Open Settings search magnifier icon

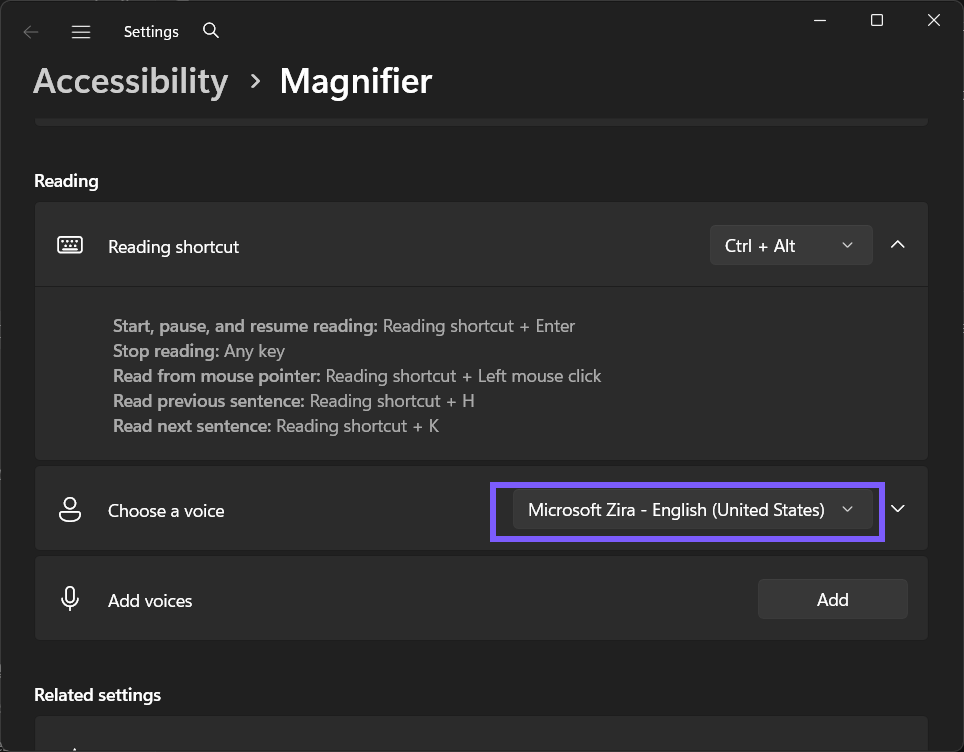coord(211,30)
